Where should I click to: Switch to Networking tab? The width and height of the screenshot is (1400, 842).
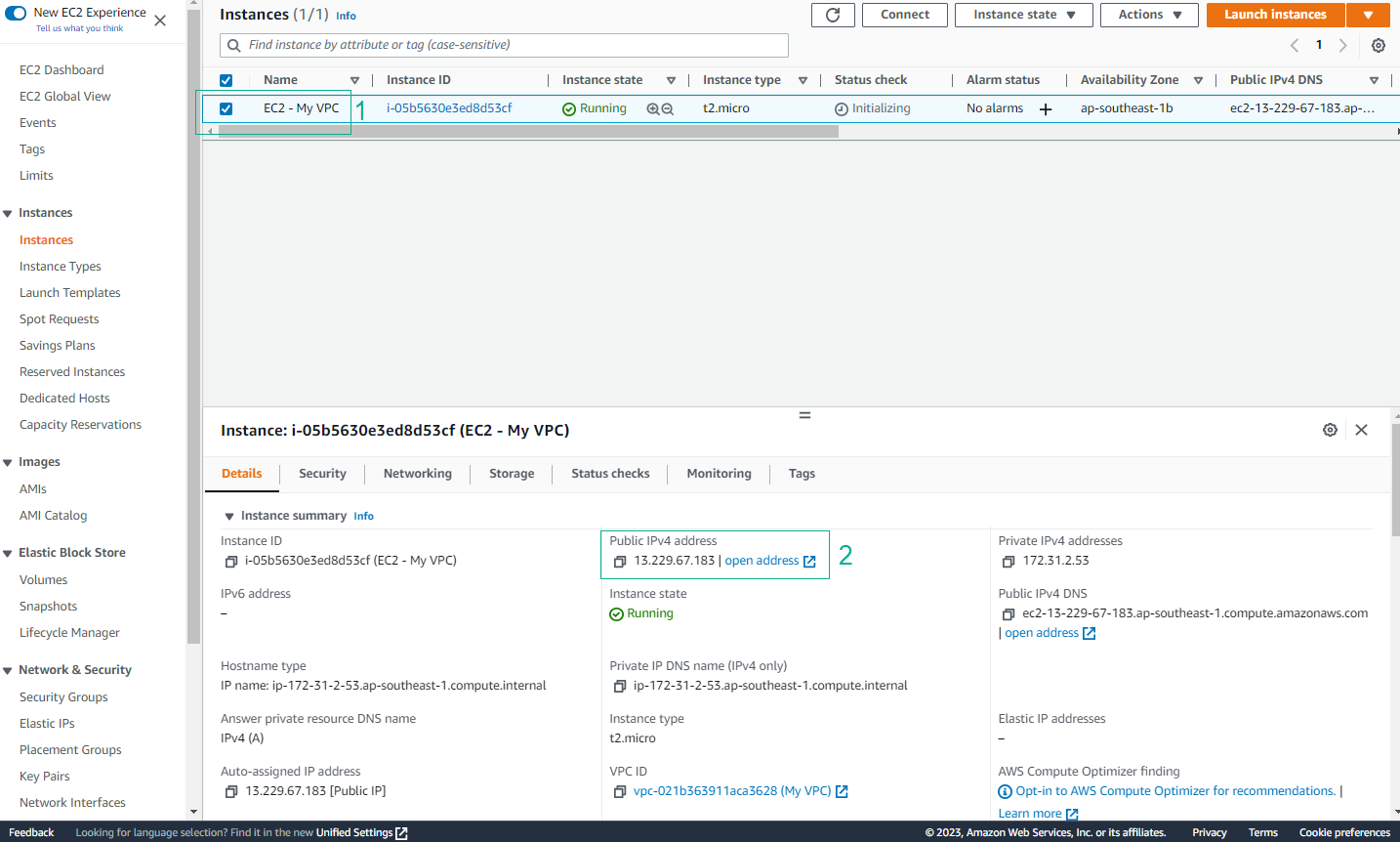click(x=418, y=474)
